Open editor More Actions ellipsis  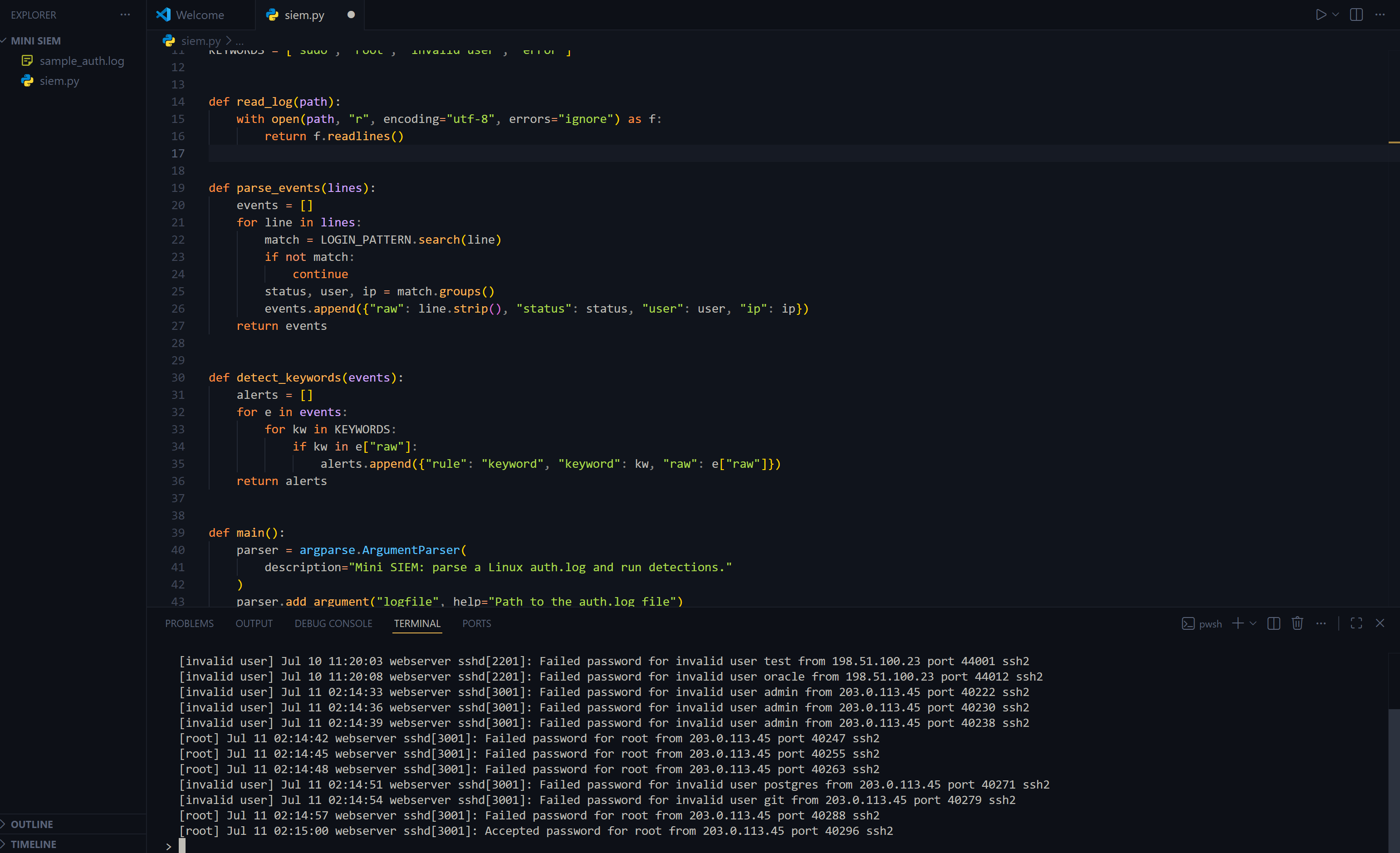click(x=1380, y=15)
